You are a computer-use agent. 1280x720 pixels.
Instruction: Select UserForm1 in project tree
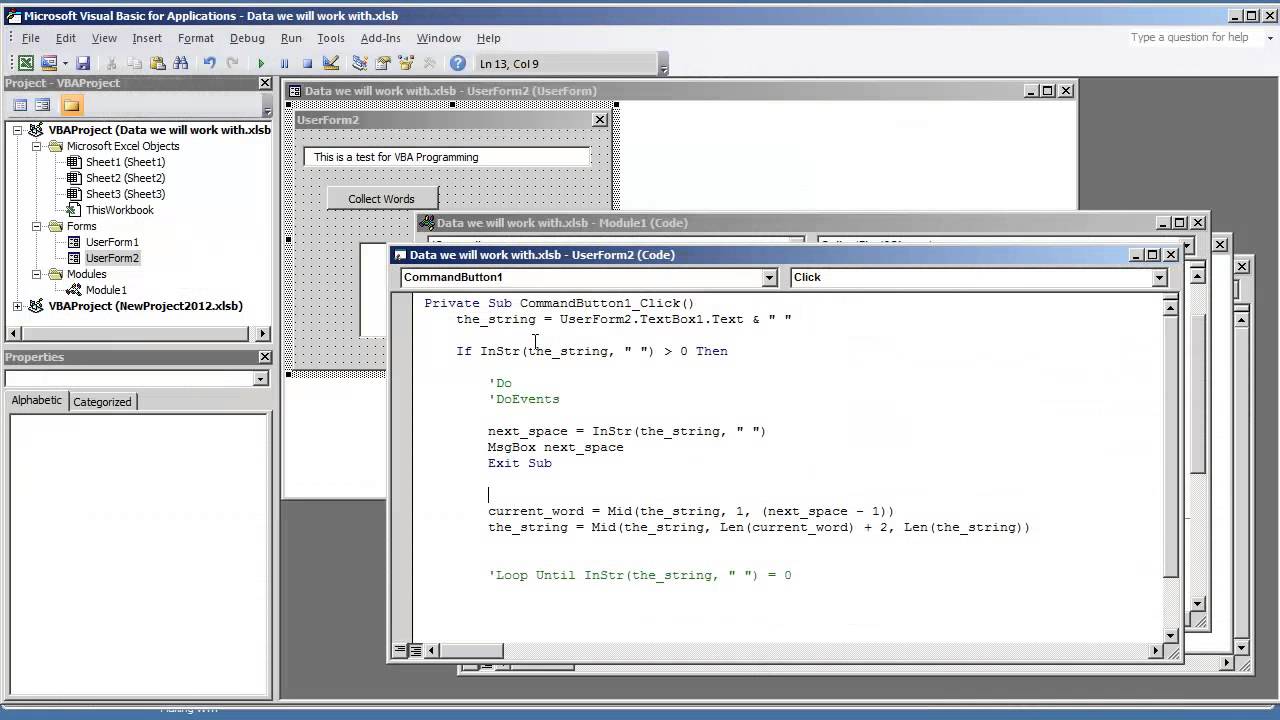[x=112, y=242]
